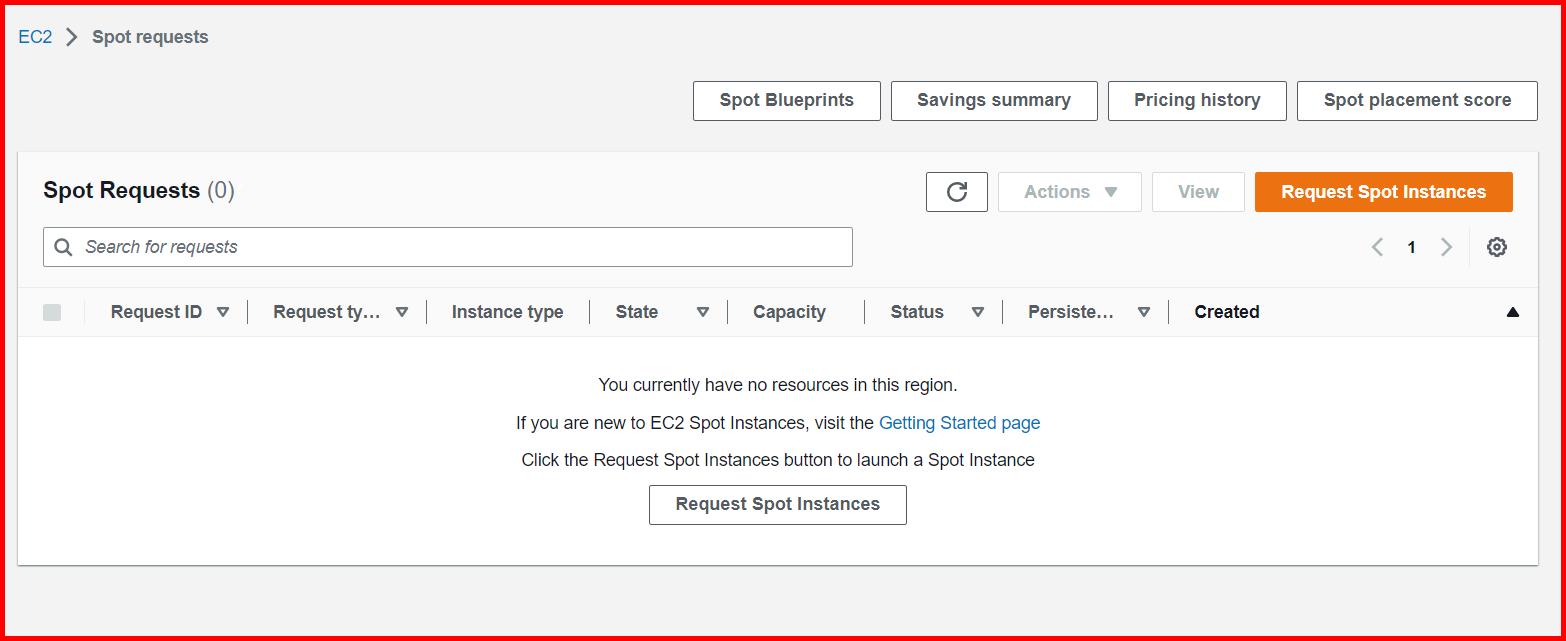Viewport: 1566px width, 641px height.
Task: Click the Spot placement score button
Action: point(1416,100)
